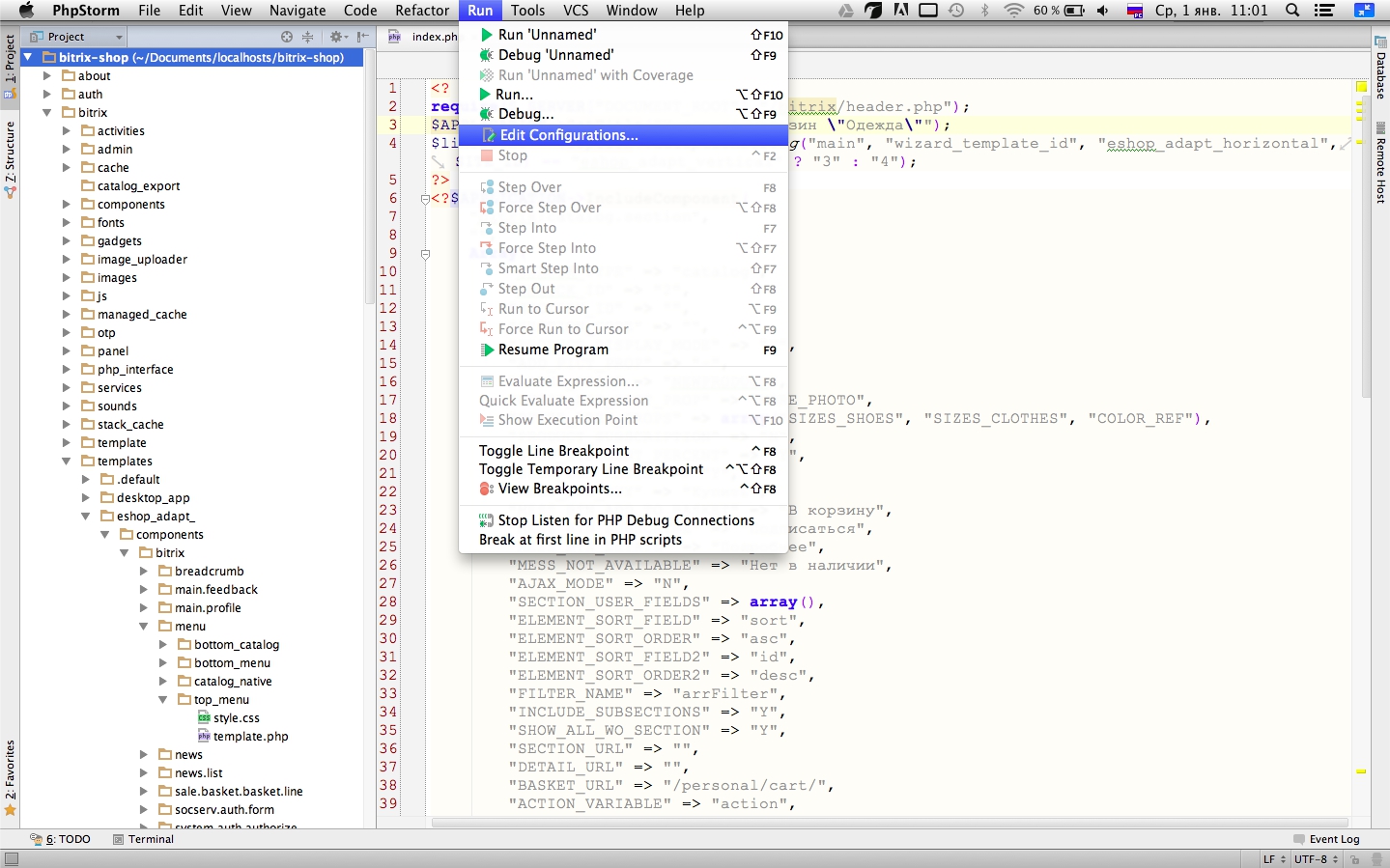Select the sale.basket.basket.line folder
Screen dimensions: 1390x868
click(x=239, y=791)
